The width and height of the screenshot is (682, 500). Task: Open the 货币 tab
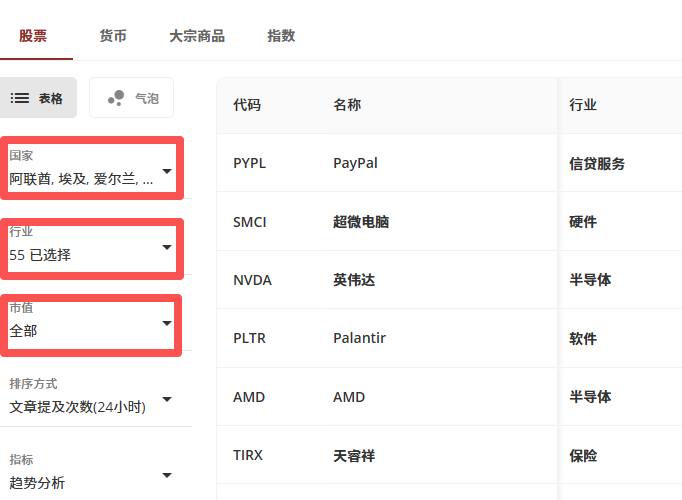pos(113,36)
